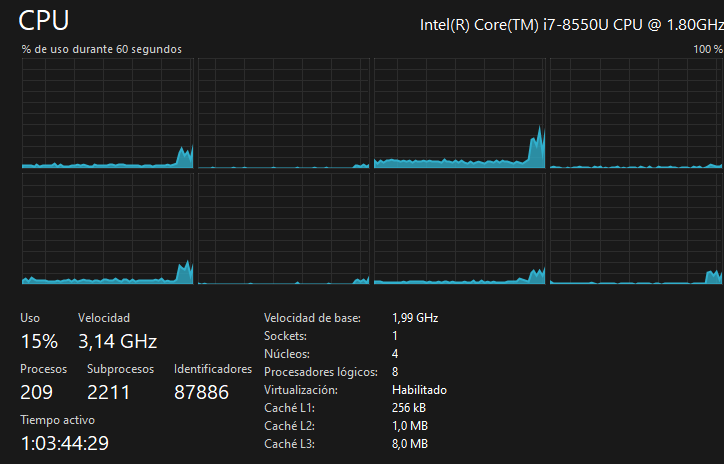The image size is (724, 464).
Task: Select the fourth core graph in the top row
Action: point(636,113)
